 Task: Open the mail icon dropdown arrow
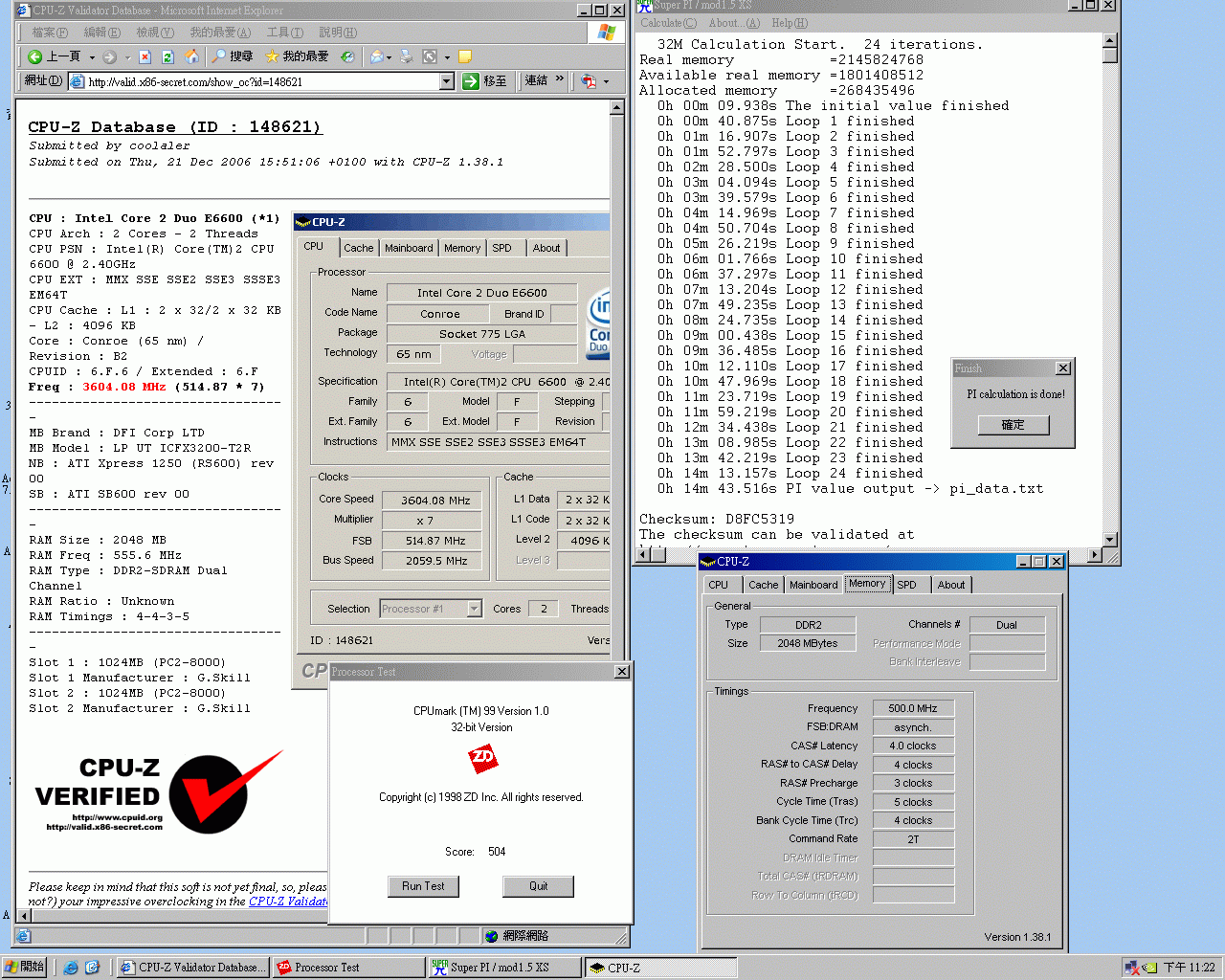[x=390, y=57]
